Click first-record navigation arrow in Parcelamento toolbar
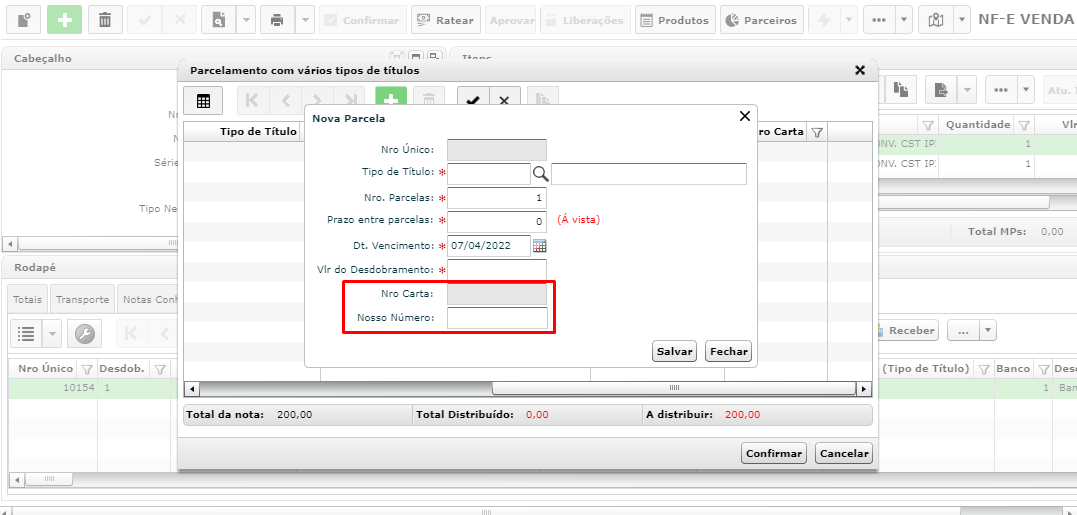Screen dimensions: 1077x515 click(252, 101)
